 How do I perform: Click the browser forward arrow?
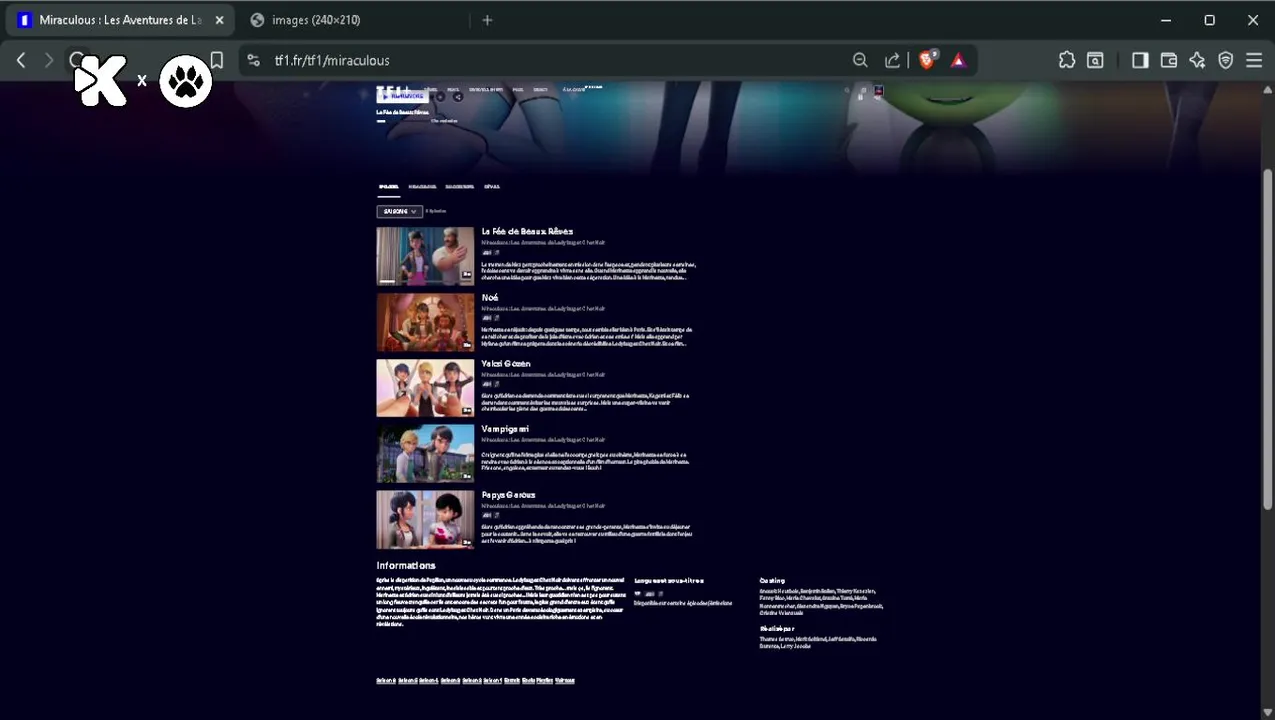pyautogui.click(x=48, y=60)
